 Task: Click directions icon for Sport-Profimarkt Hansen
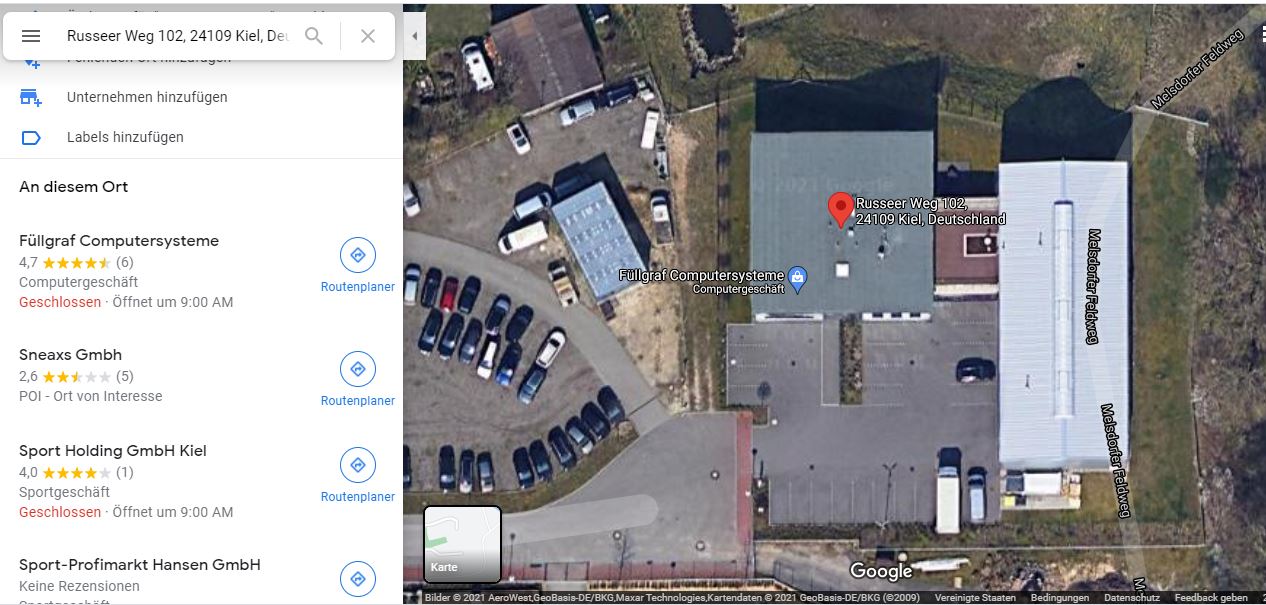coord(357,579)
